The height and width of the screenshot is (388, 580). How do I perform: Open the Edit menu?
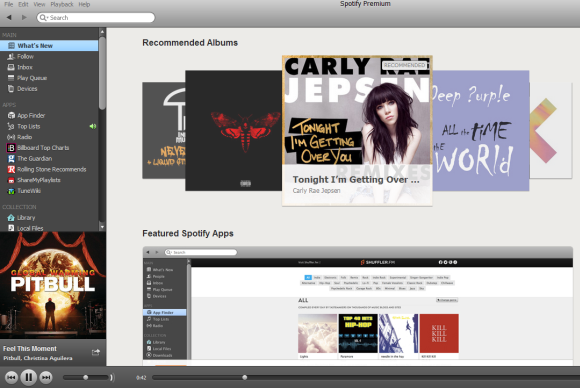click(23, 4)
